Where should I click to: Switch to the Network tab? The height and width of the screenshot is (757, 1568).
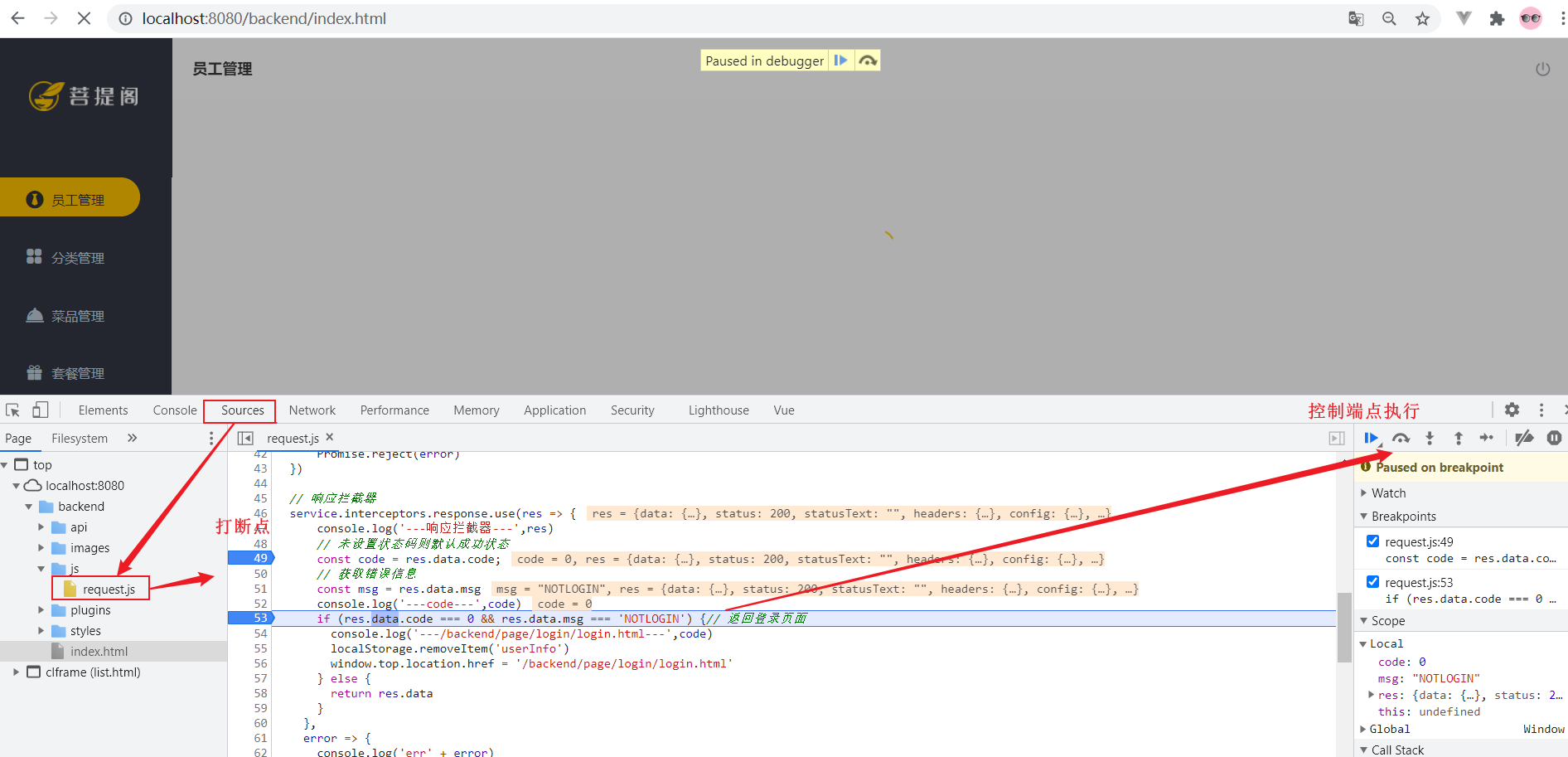coord(312,410)
